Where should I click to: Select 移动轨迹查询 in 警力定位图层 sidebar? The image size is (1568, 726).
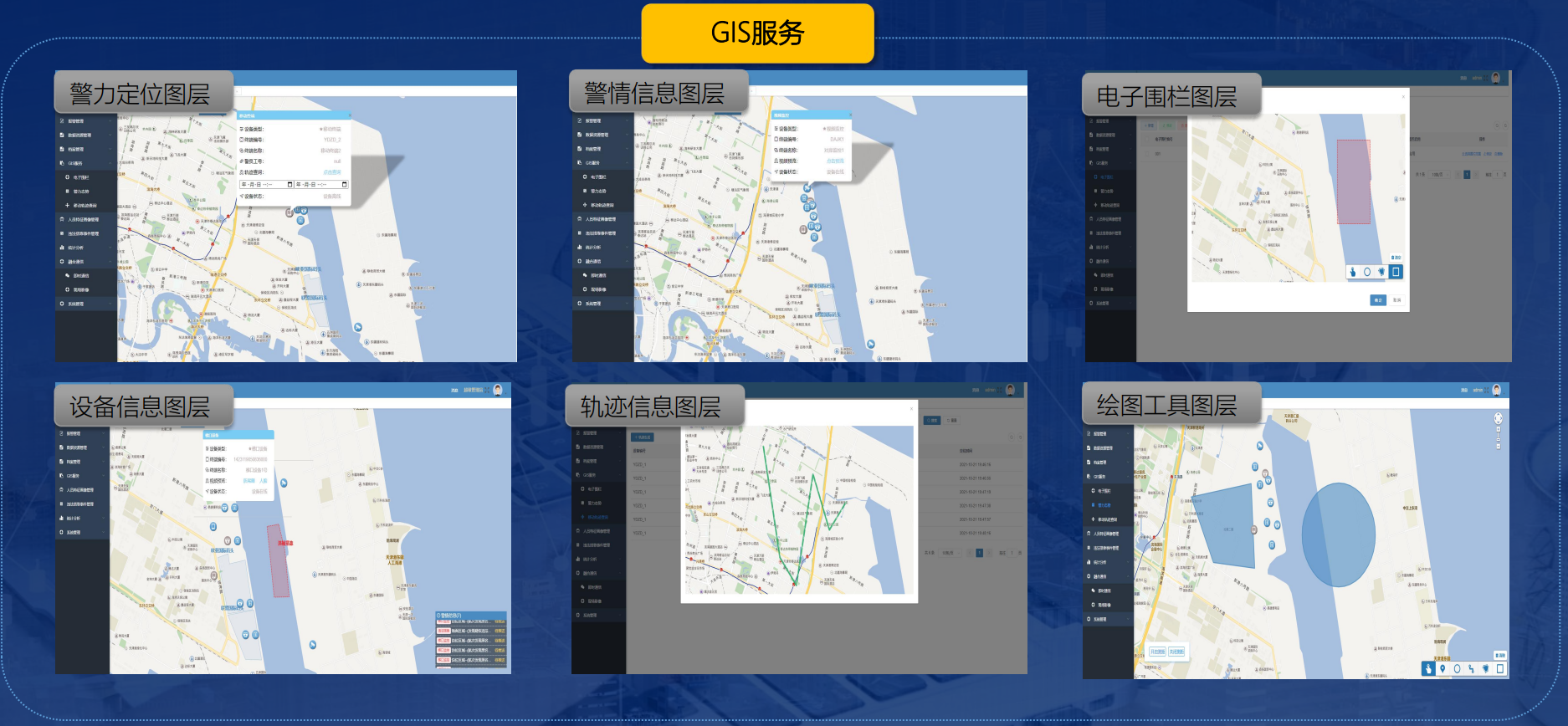(x=85, y=205)
